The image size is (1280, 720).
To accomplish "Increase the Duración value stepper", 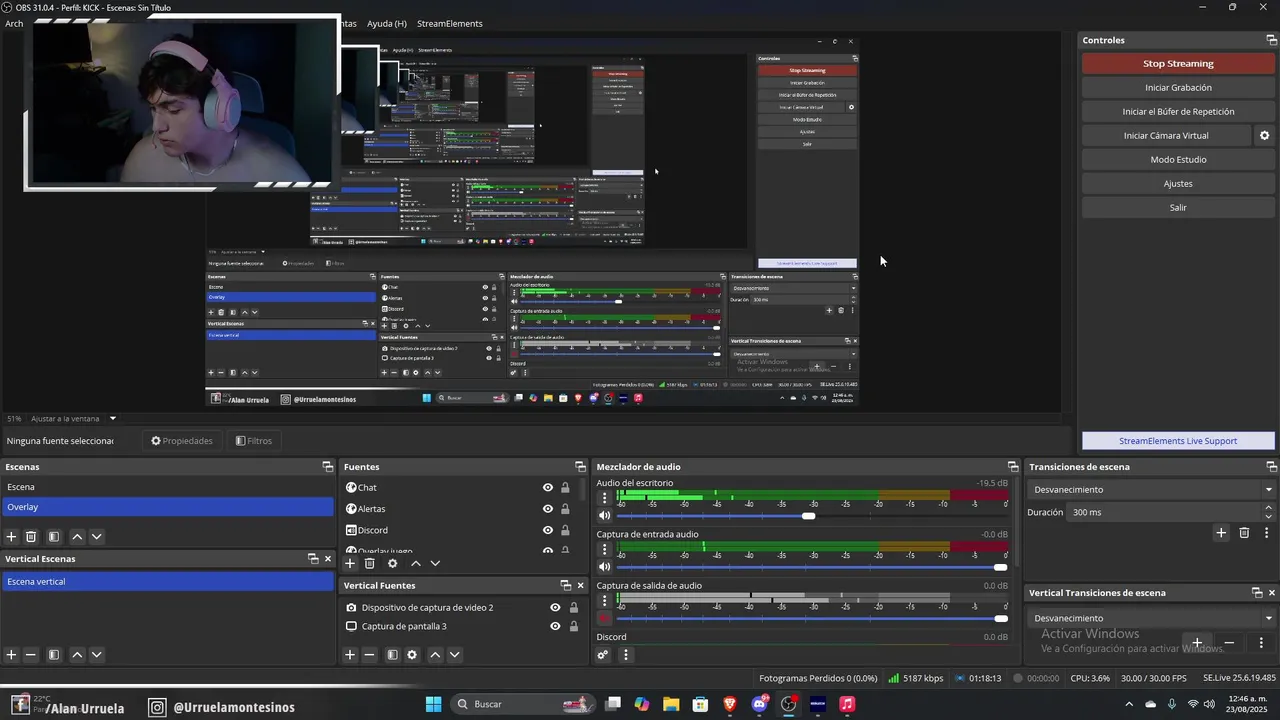I will [1269, 508].
